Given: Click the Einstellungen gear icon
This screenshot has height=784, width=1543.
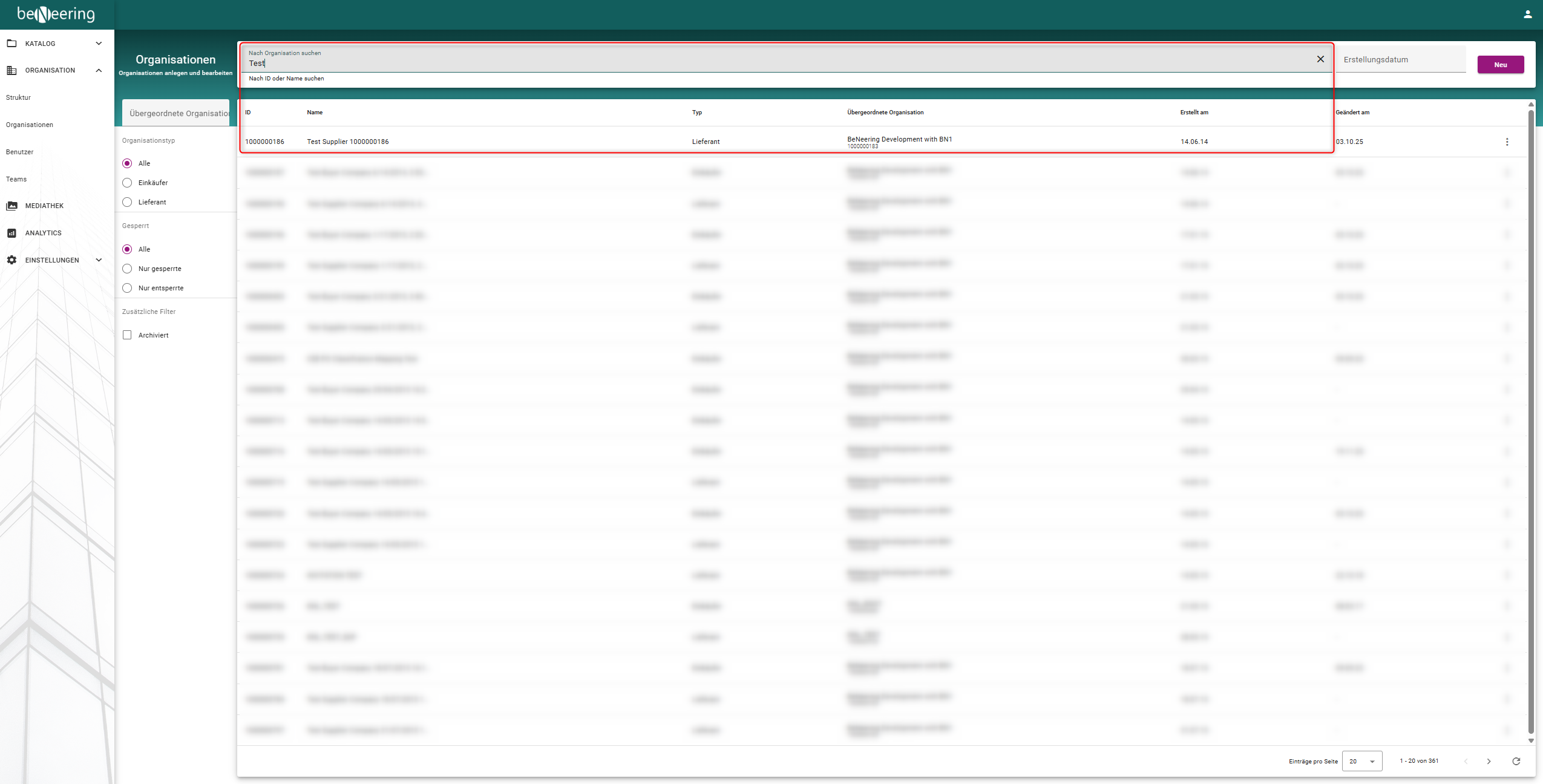Looking at the screenshot, I should pos(11,260).
